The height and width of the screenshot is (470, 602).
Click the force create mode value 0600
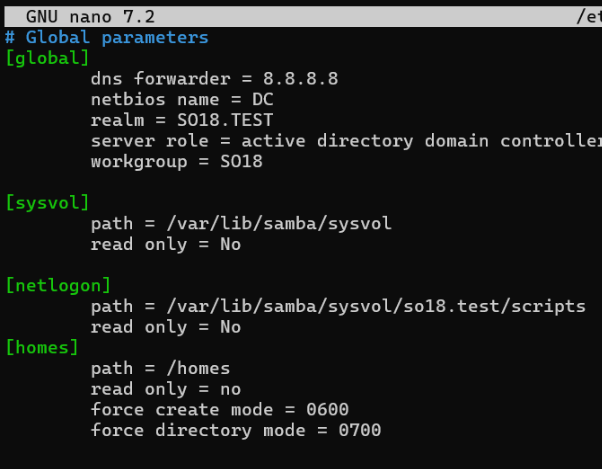pos(327,409)
